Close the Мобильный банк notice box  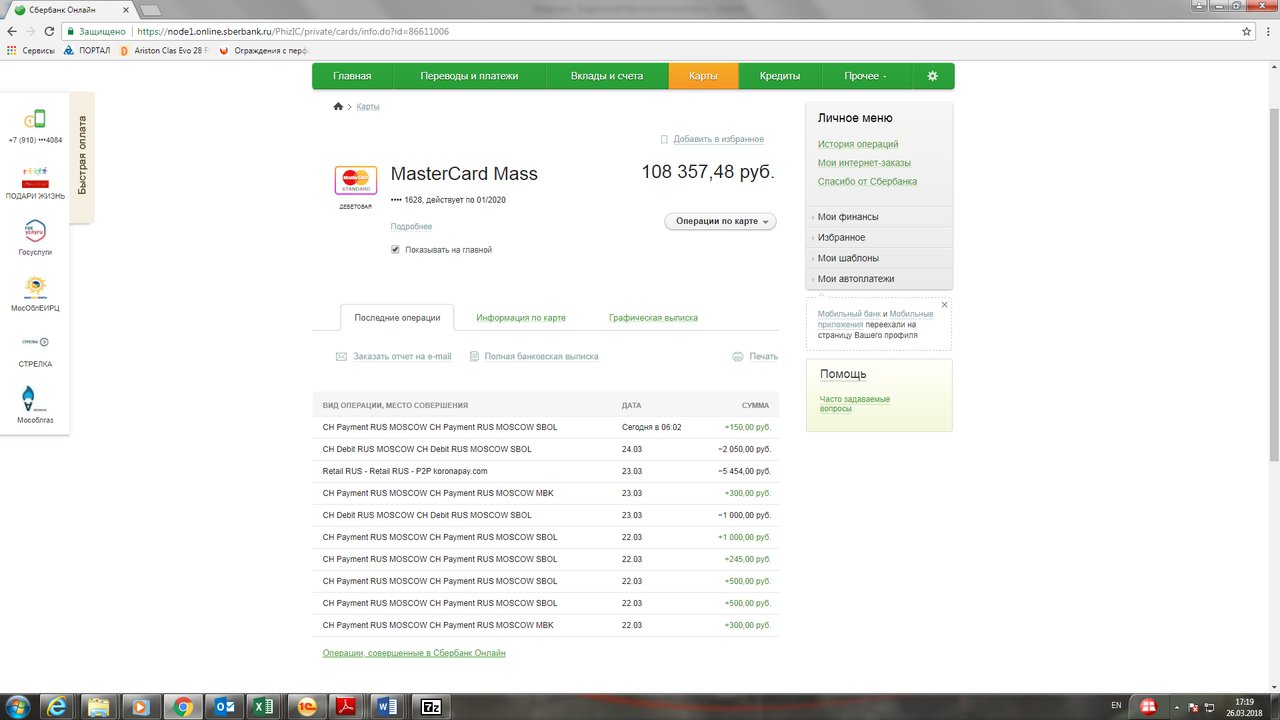pyautogui.click(x=944, y=305)
